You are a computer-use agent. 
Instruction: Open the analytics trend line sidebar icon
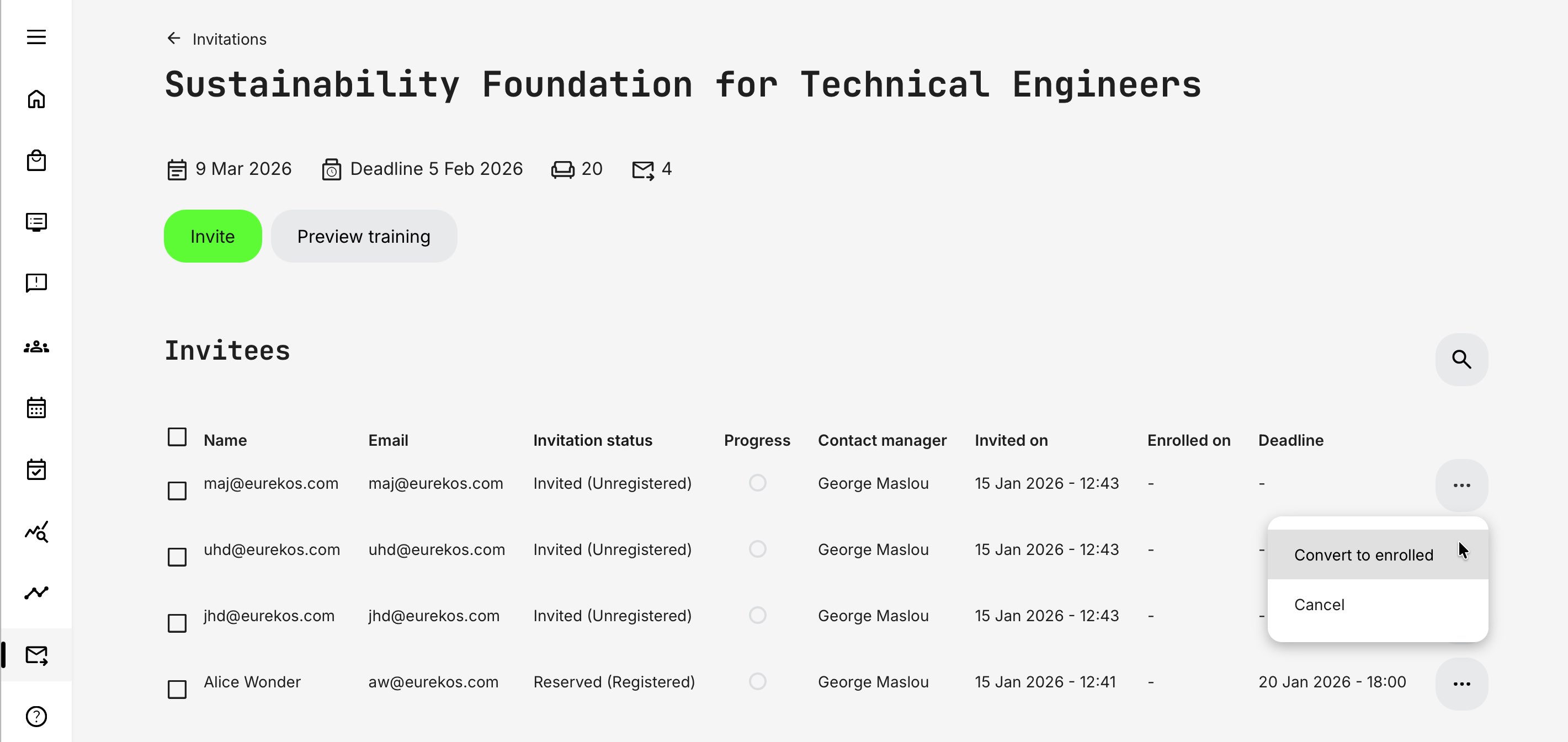36,592
